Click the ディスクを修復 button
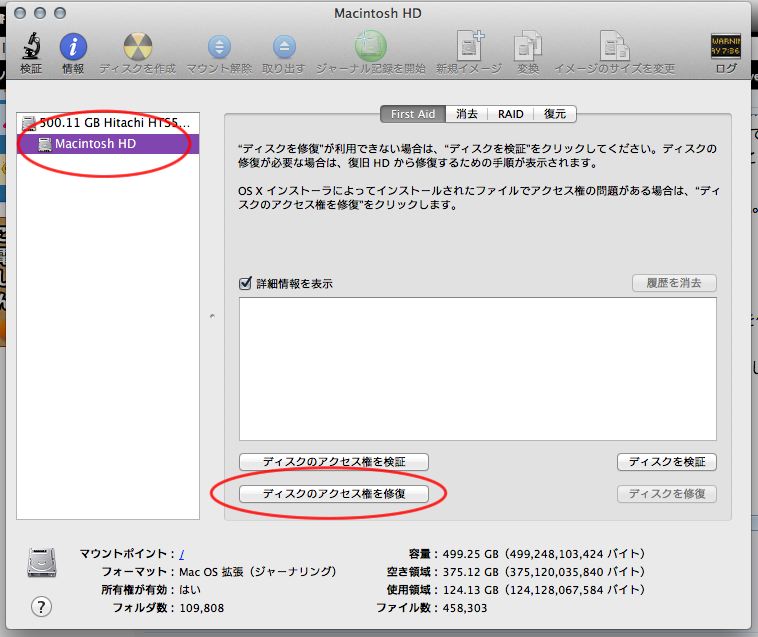 click(667, 493)
